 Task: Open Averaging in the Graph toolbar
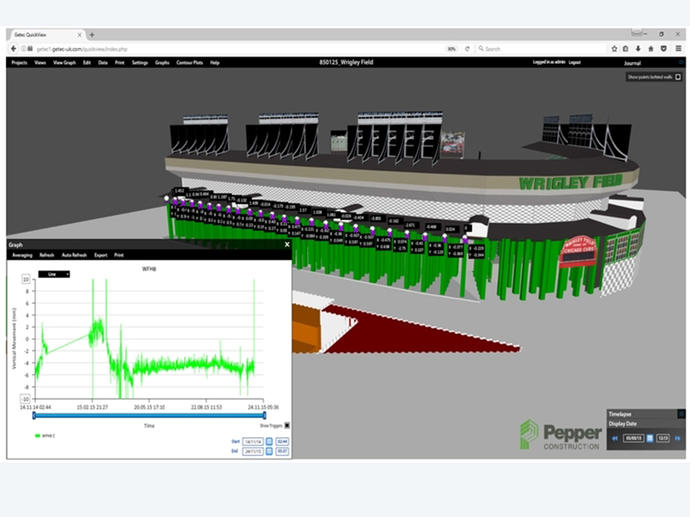click(x=22, y=255)
